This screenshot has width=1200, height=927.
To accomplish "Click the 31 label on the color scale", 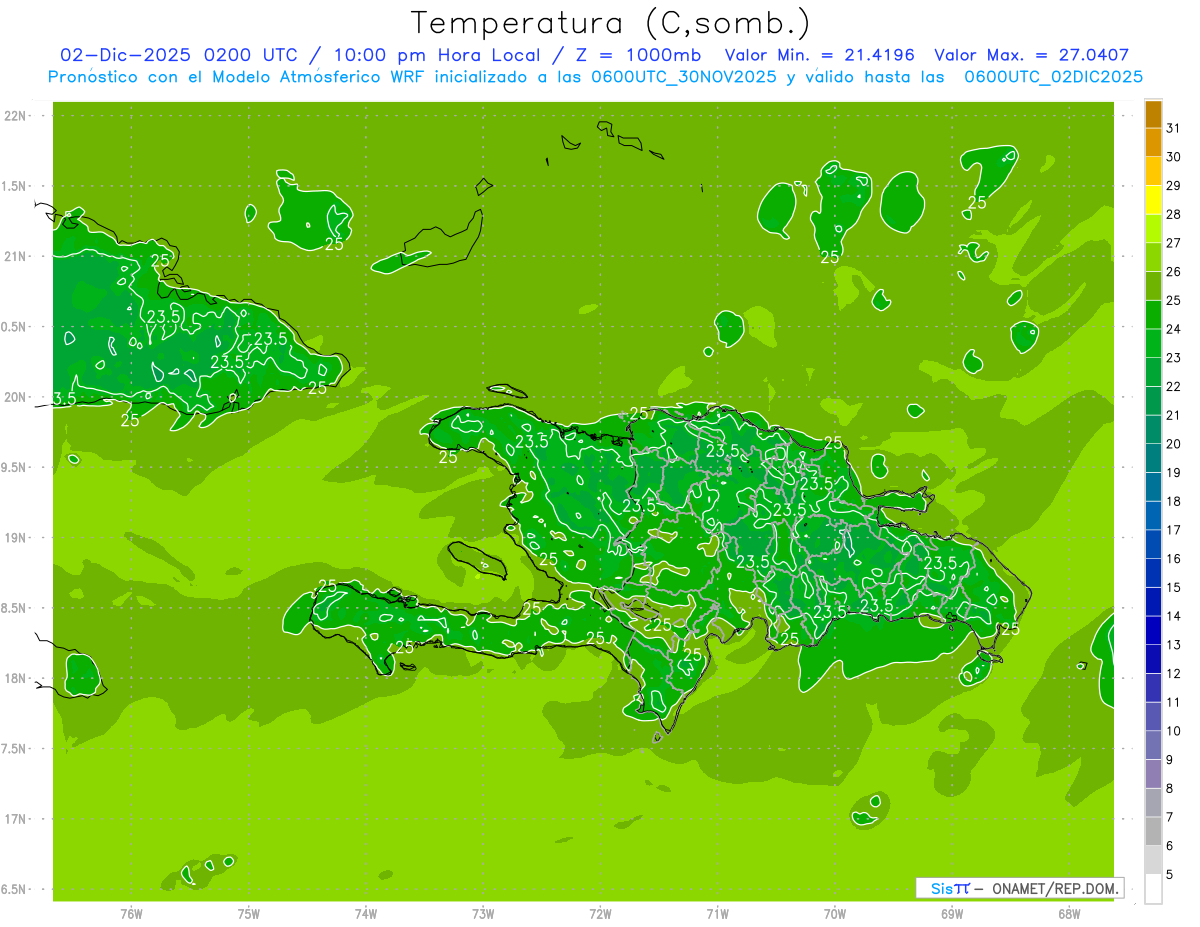I will pyautogui.click(x=1173, y=128).
